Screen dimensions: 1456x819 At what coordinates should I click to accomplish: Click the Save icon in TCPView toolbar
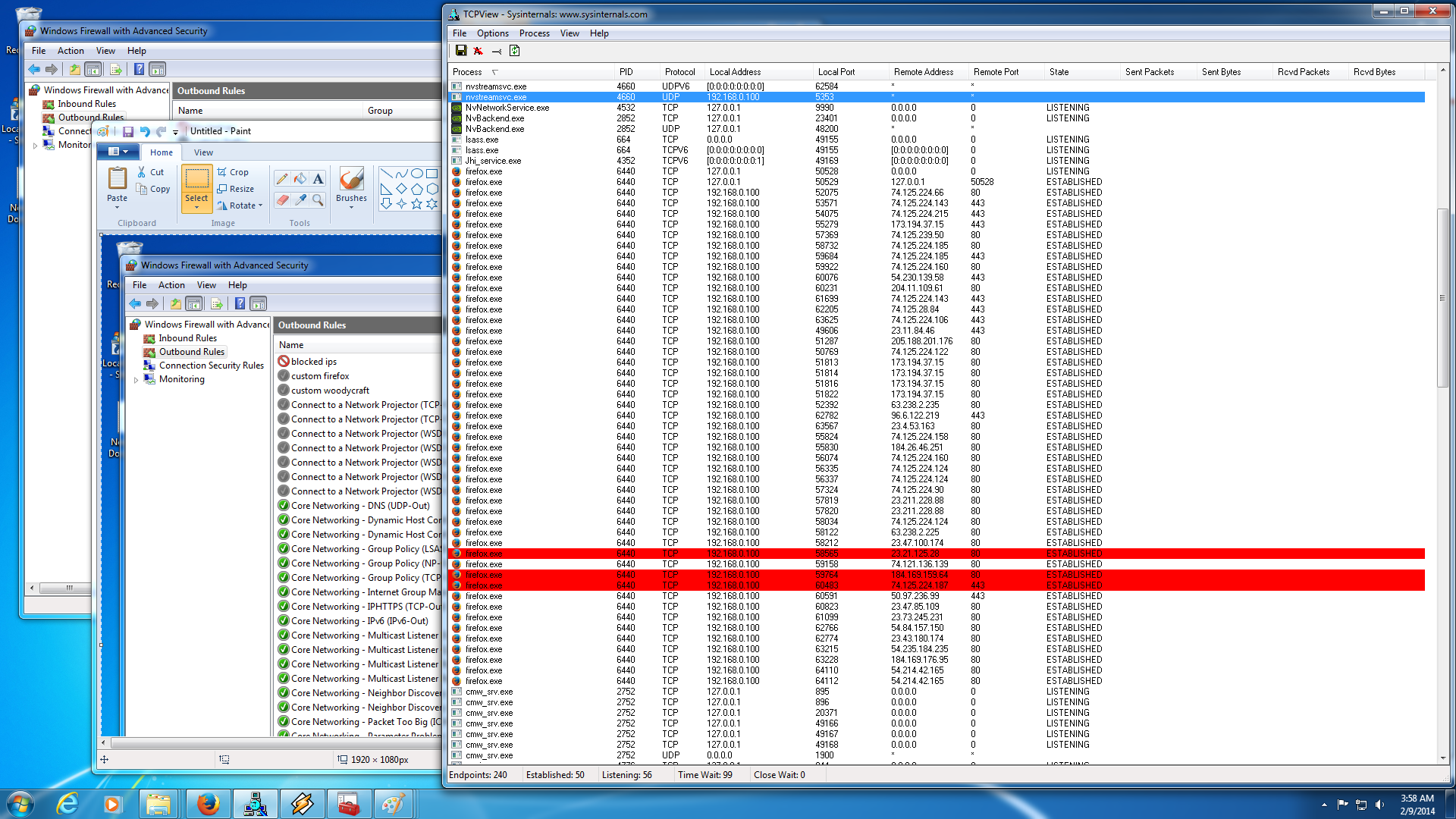[460, 51]
